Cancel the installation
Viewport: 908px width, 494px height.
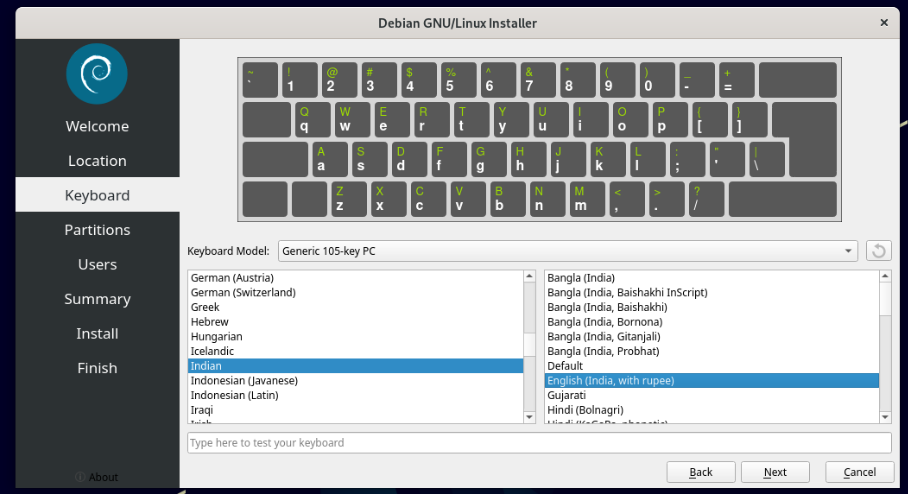[859, 472]
